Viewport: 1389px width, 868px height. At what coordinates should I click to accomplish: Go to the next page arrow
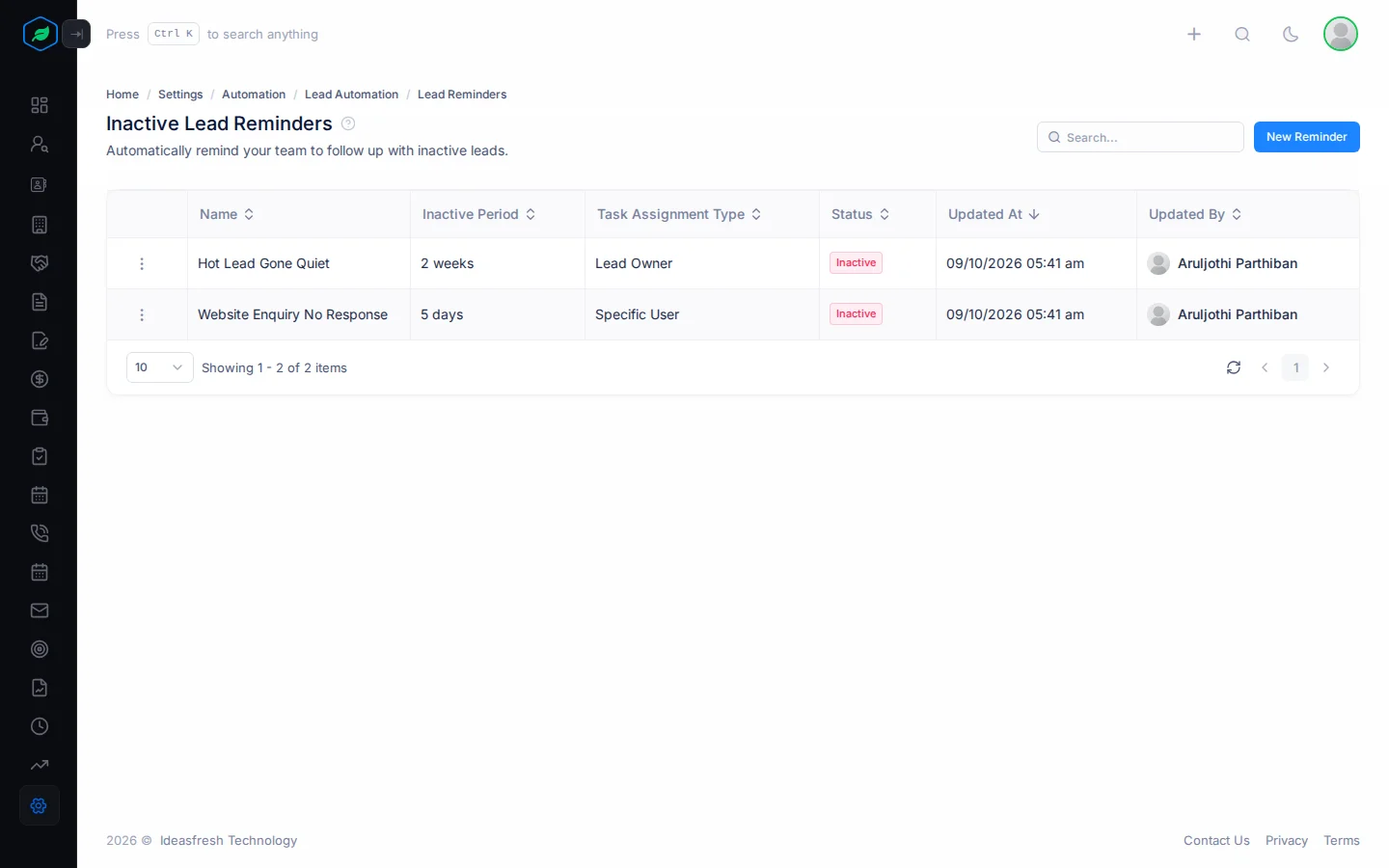[x=1326, y=367]
